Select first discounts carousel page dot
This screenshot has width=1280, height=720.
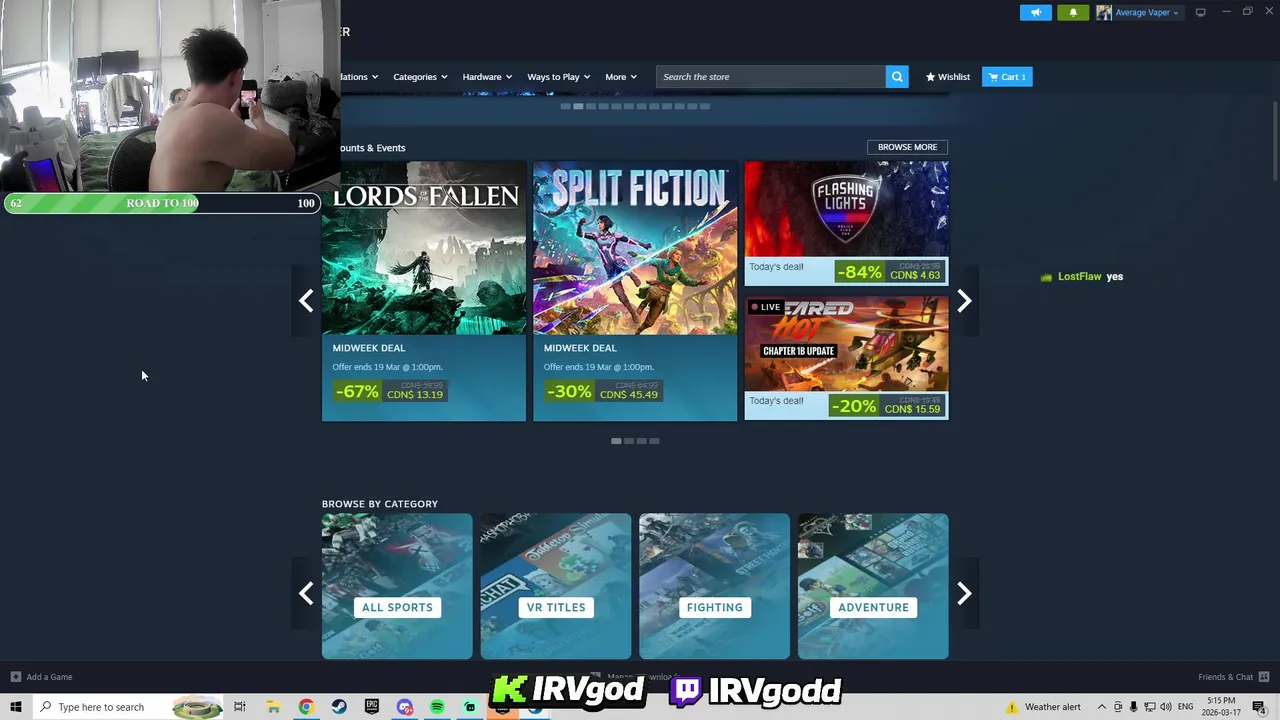pos(616,441)
